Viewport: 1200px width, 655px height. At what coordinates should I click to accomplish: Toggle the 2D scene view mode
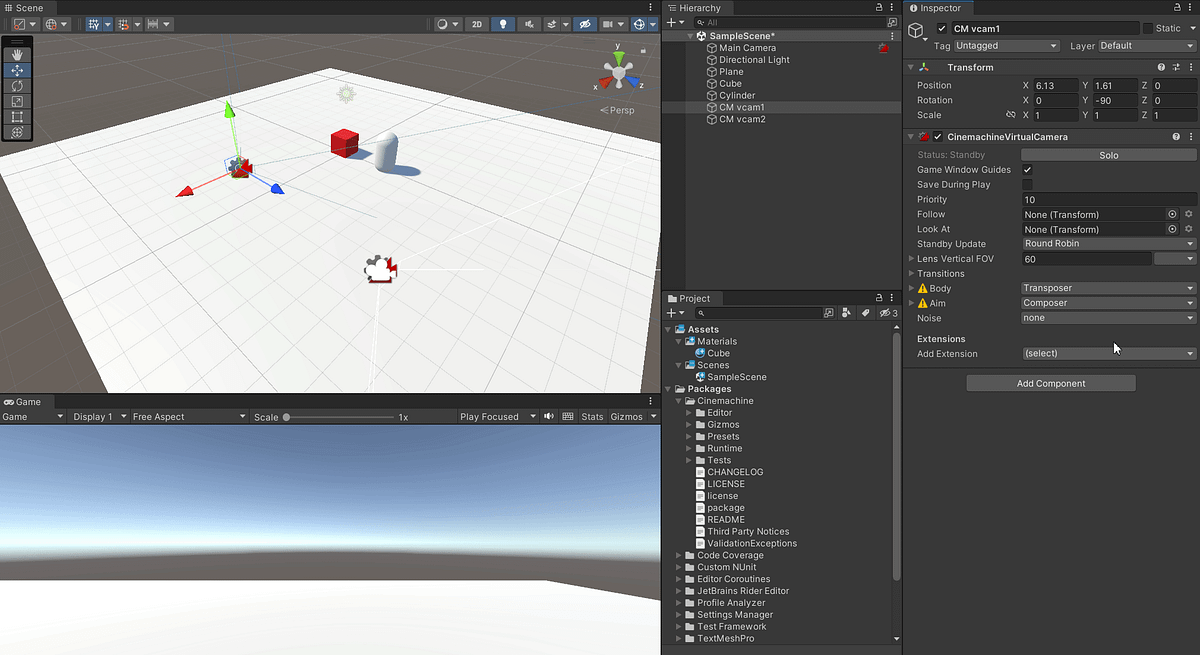point(477,24)
